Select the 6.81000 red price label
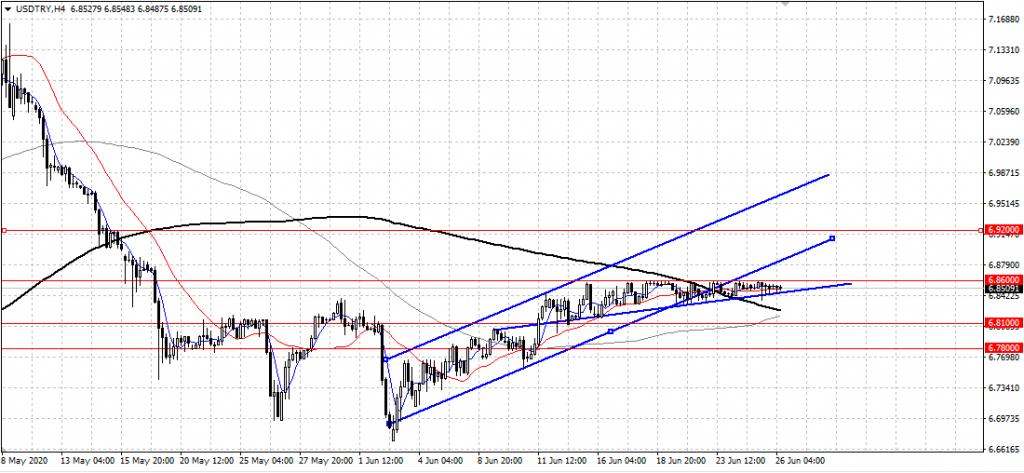The height and width of the screenshot is (473, 1024). pyautogui.click(x=1002, y=323)
